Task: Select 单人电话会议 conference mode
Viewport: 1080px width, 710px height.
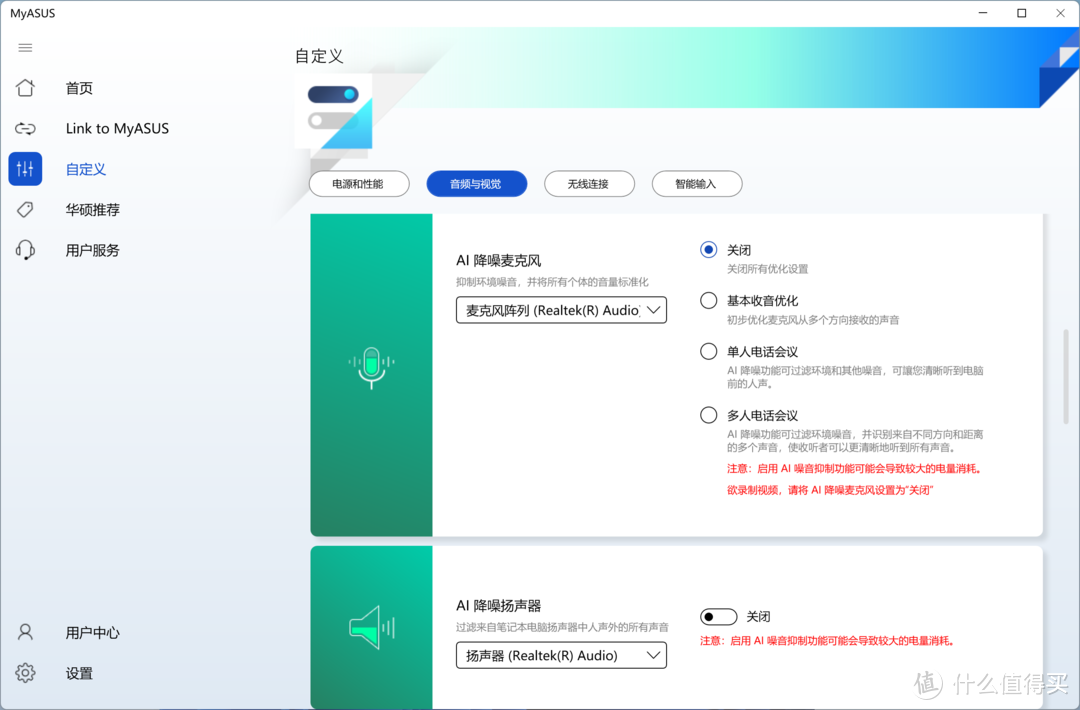Action: coord(708,351)
